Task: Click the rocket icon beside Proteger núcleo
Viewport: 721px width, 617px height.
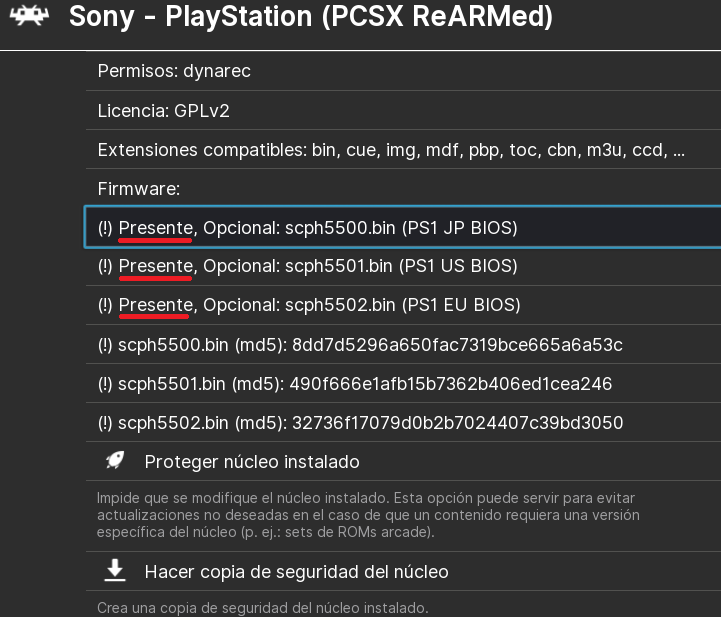Action: pyautogui.click(x=115, y=461)
